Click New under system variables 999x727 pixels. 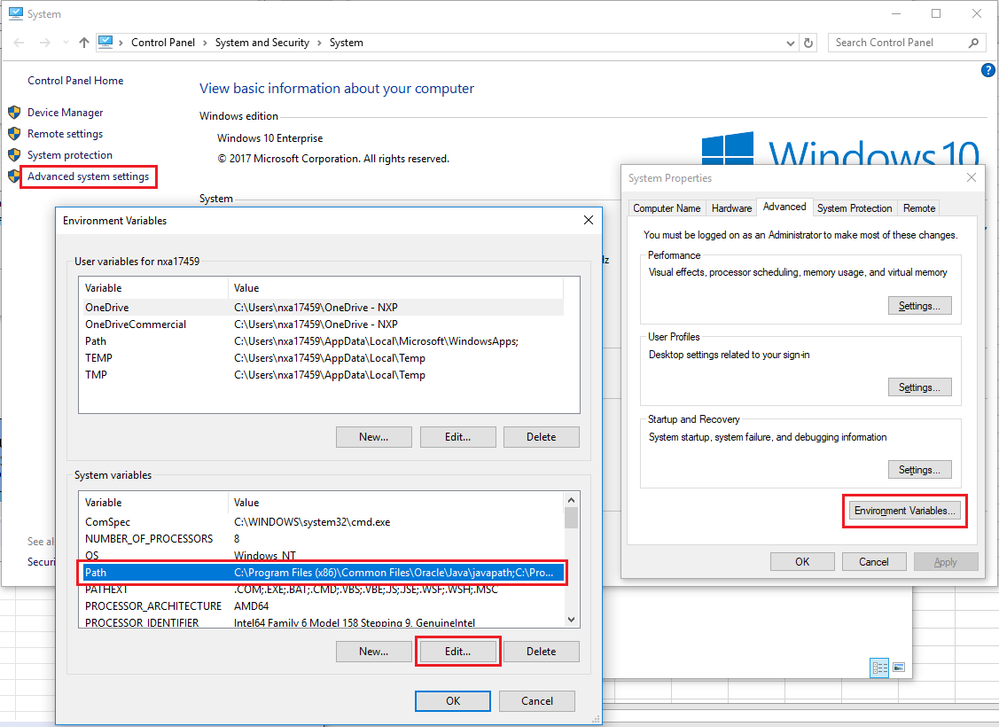374,652
